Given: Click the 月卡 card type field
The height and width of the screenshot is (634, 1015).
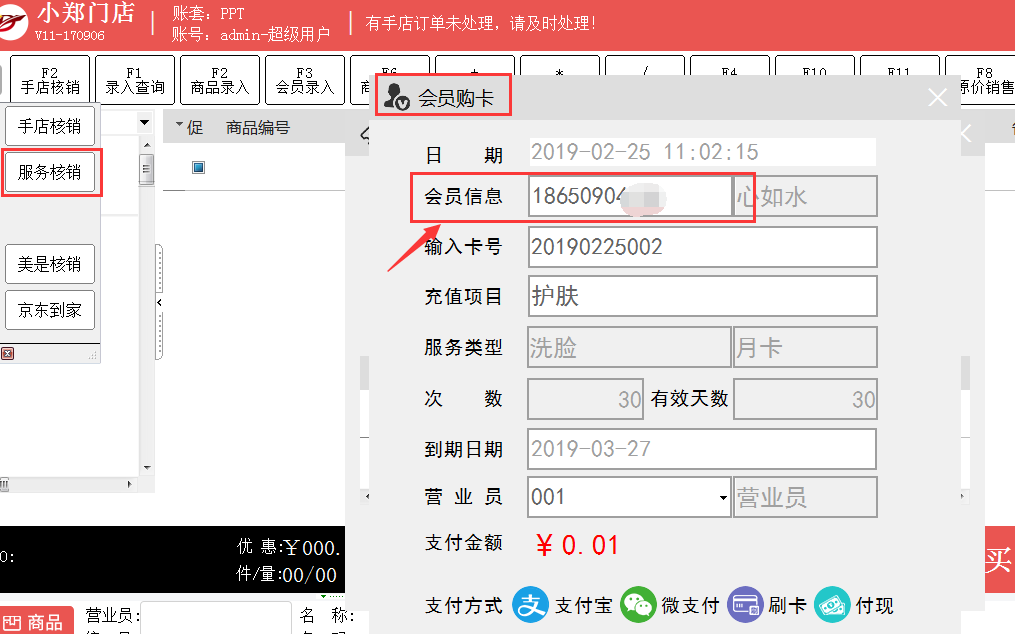Looking at the screenshot, I should point(805,347).
